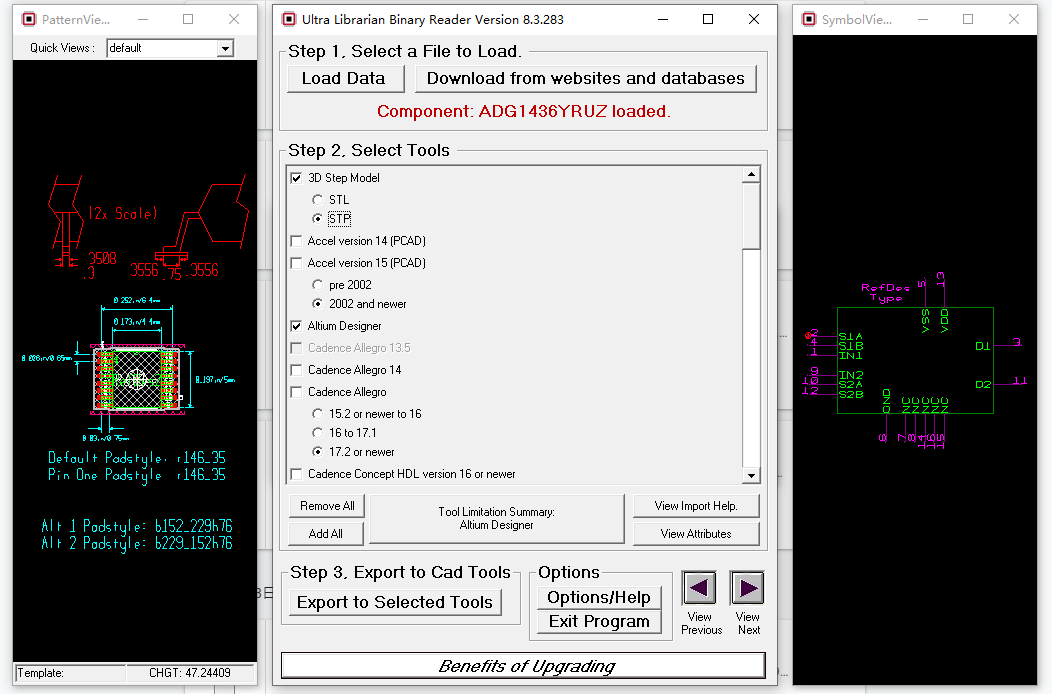Open the Quick Views dropdown in PatternViewer
This screenshot has height=694, width=1052.
[x=225, y=48]
